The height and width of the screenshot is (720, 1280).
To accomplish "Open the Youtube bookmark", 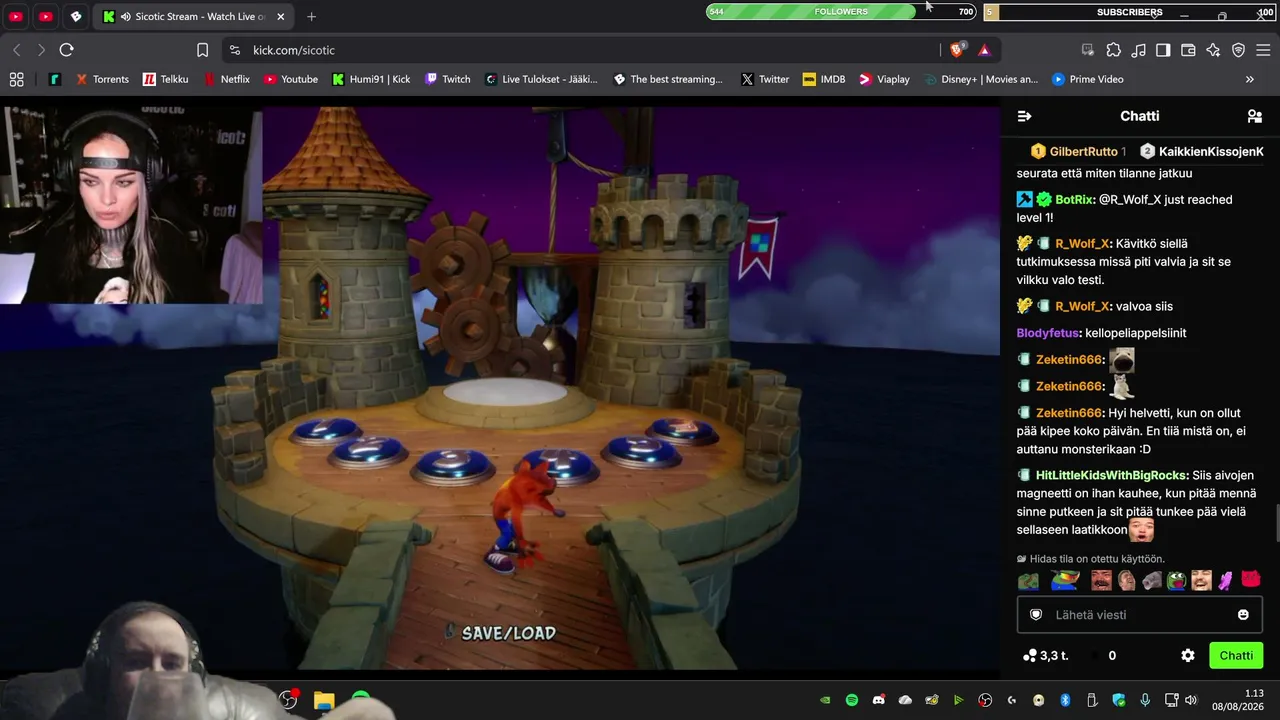I will 291,79.
